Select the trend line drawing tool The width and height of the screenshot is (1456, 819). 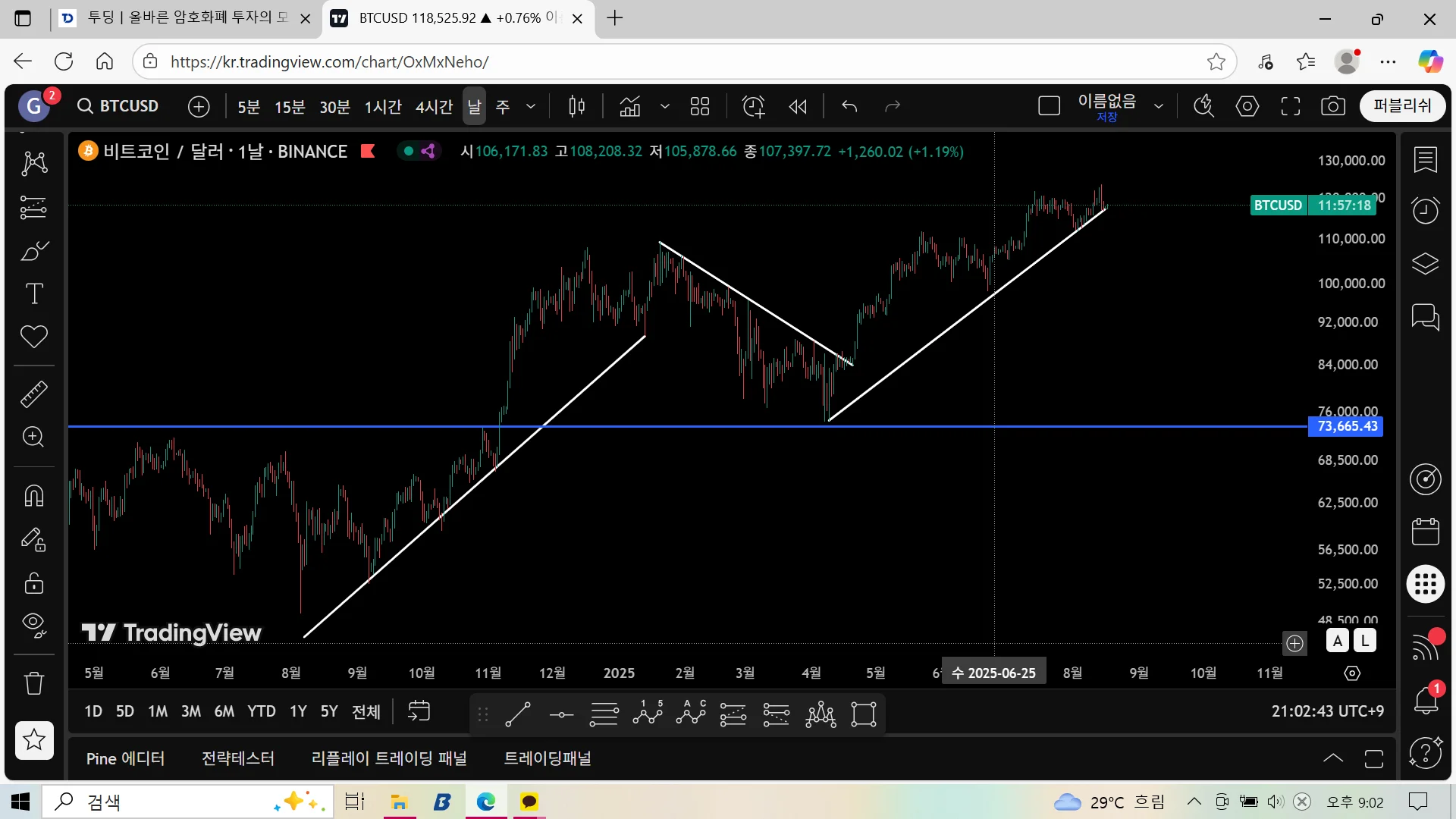(518, 714)
